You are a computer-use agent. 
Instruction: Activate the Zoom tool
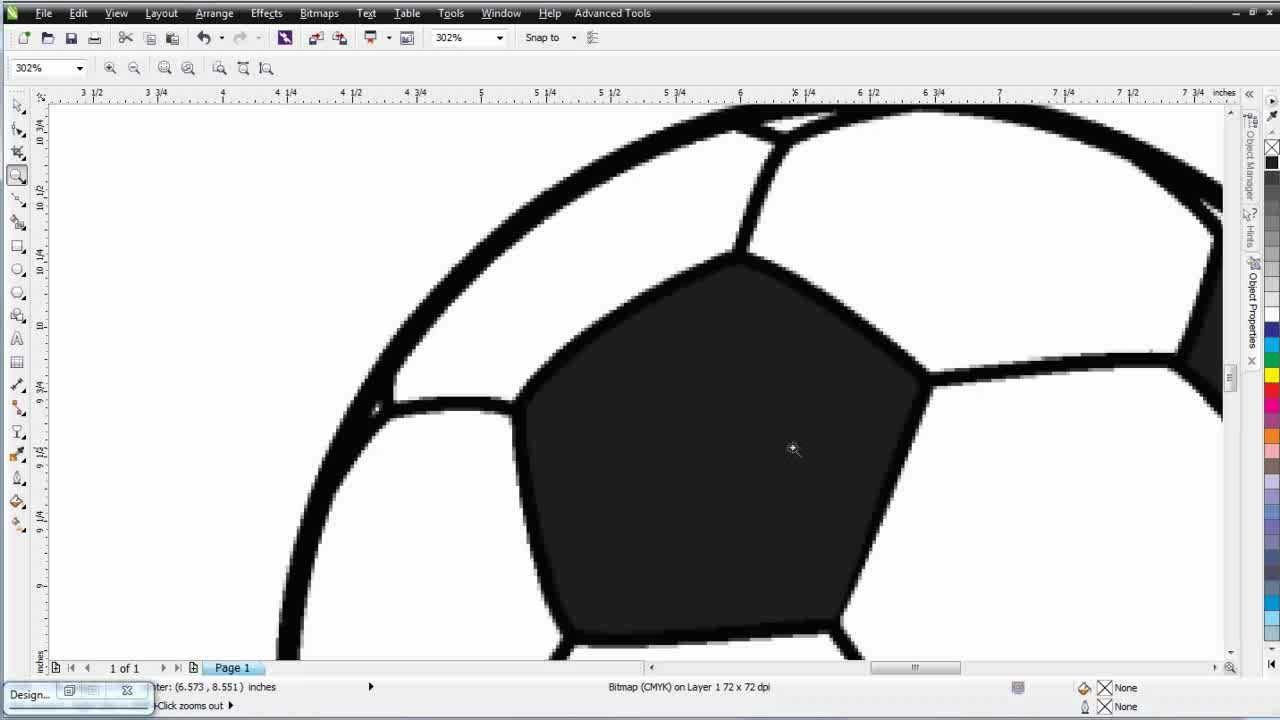point(17,173)
